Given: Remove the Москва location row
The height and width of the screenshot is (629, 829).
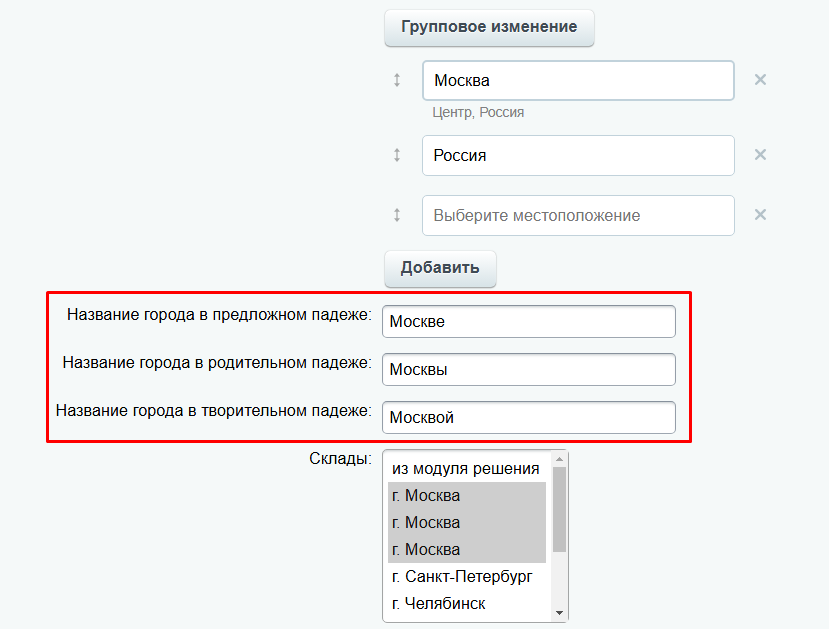Looking at the screenshot, I should tap(760, 80).
